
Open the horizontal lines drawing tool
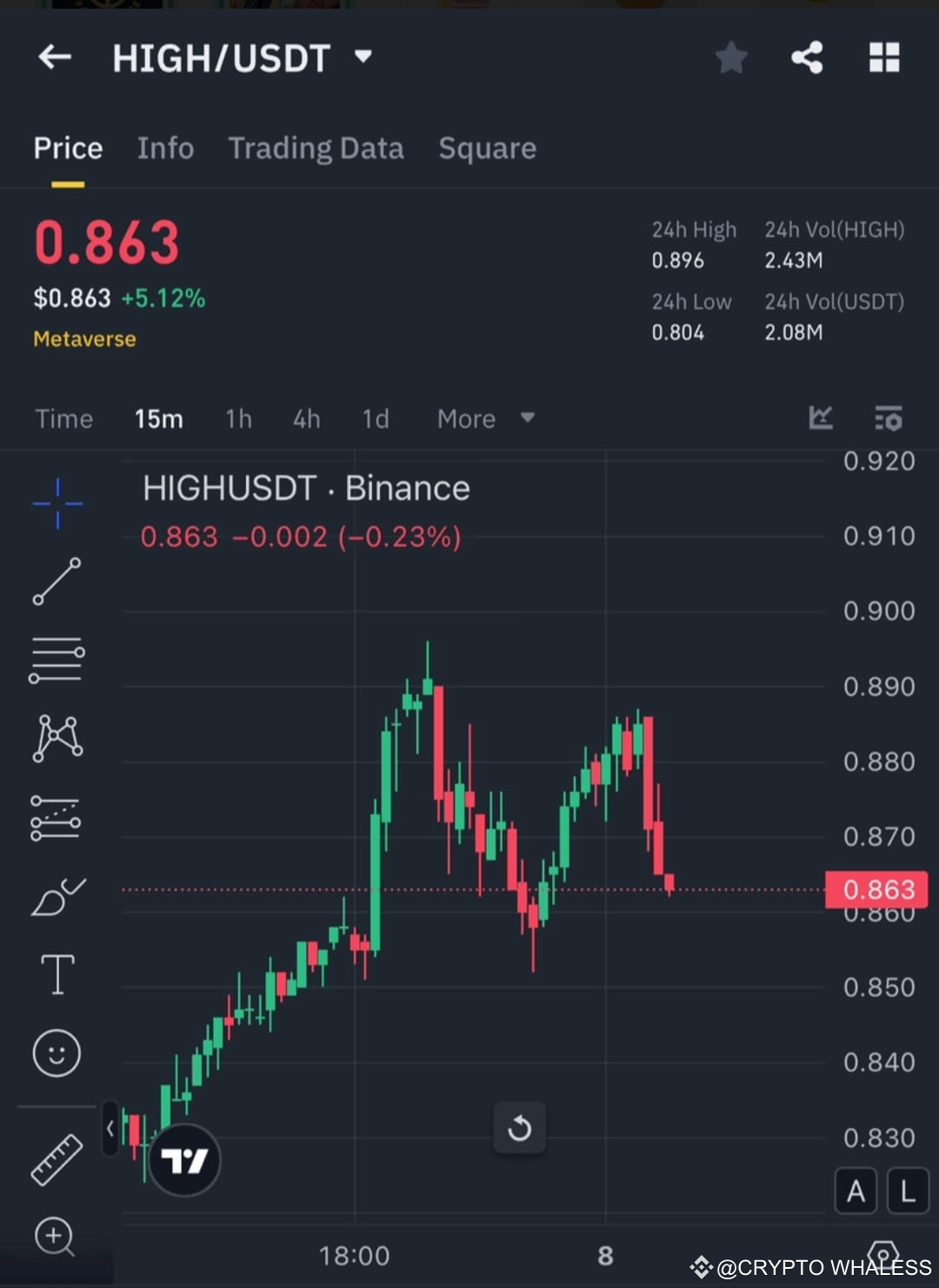tap(57, 659)
